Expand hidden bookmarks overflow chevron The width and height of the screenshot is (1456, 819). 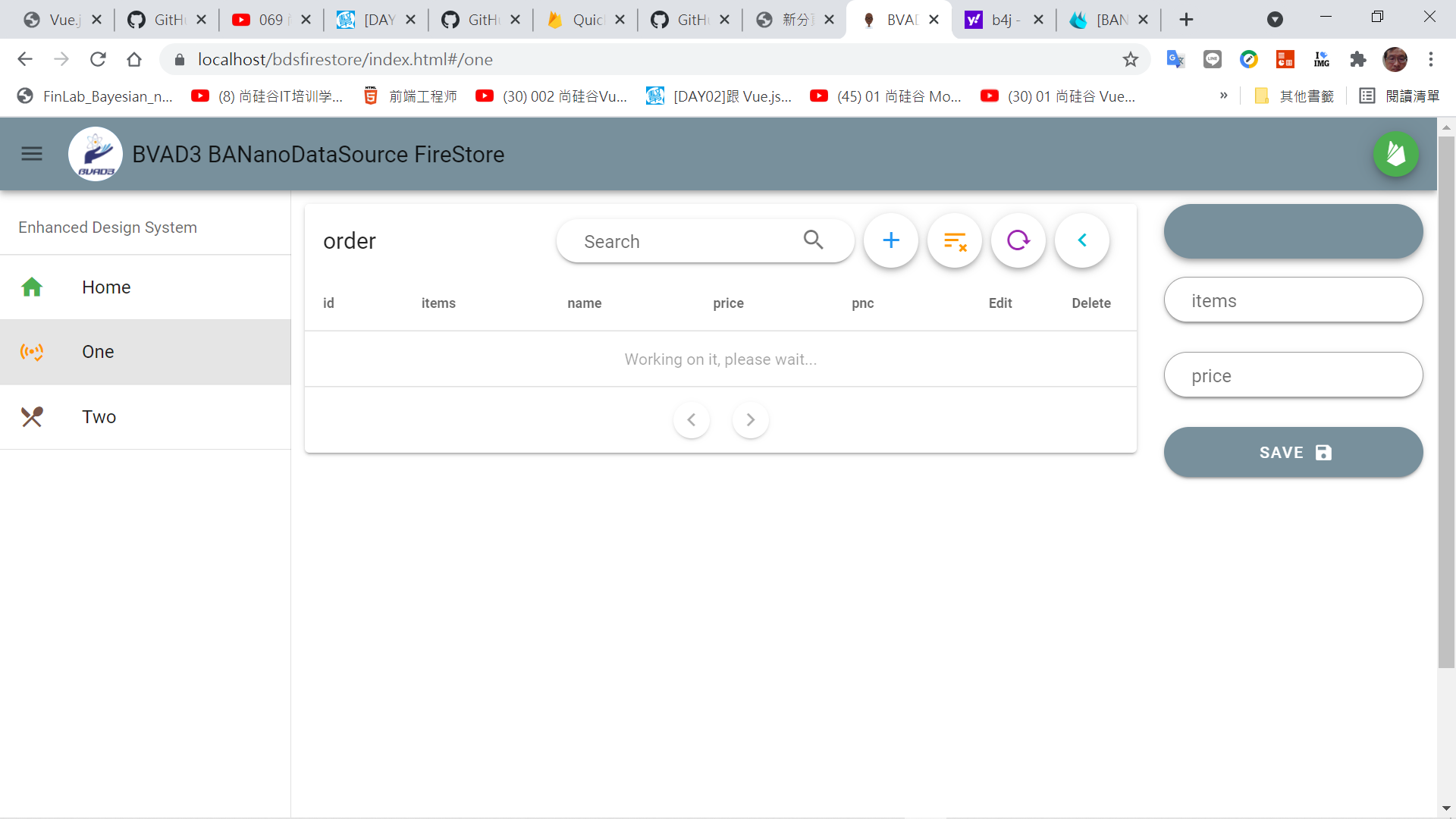coord(1223,96)
